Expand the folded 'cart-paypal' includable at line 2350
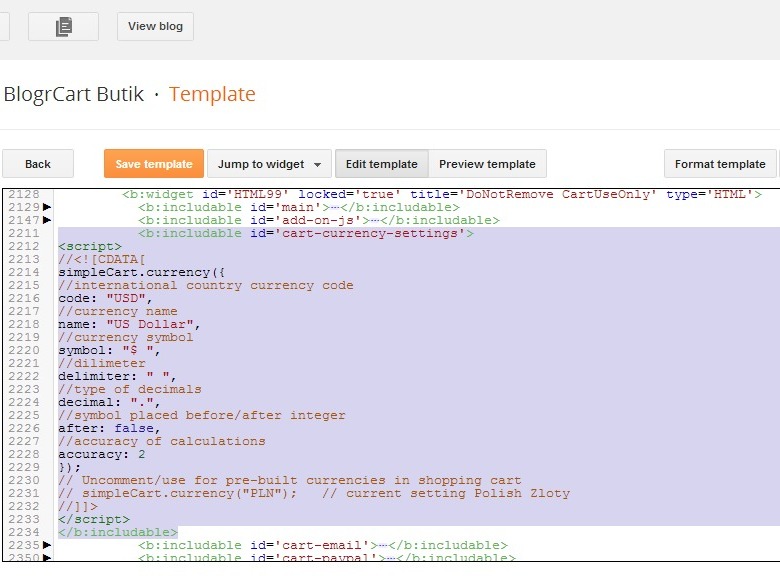 [x=47, y=558]
